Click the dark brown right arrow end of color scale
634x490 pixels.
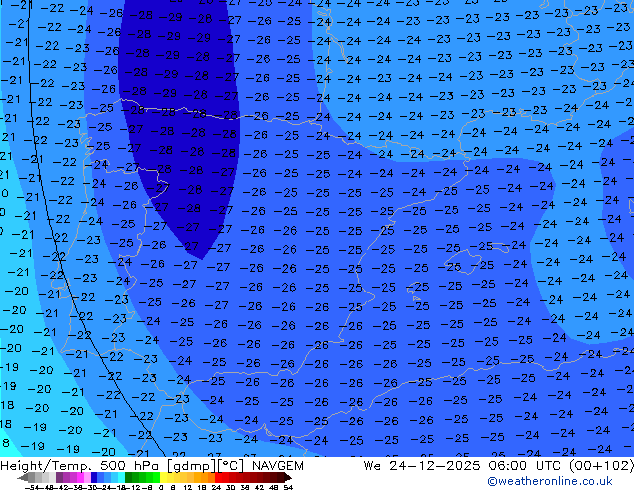pyautogui.click(x=287, y=478)
